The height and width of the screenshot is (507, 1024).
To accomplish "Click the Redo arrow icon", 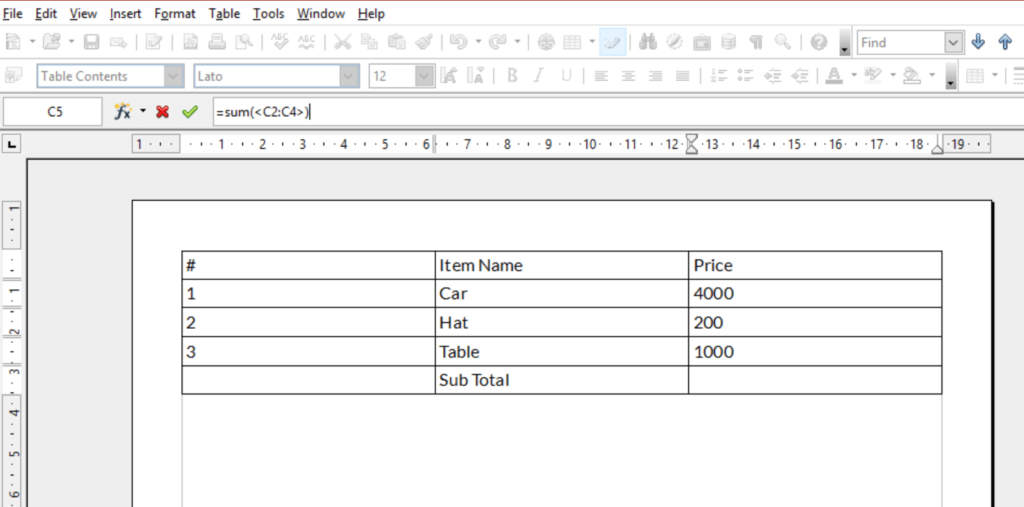I will coord(498,42).
